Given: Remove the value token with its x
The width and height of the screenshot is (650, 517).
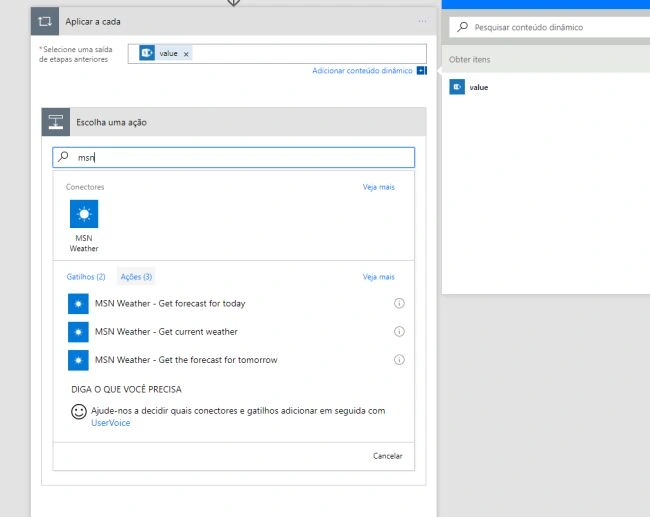Looking at the screenshot, I should 186,54.
